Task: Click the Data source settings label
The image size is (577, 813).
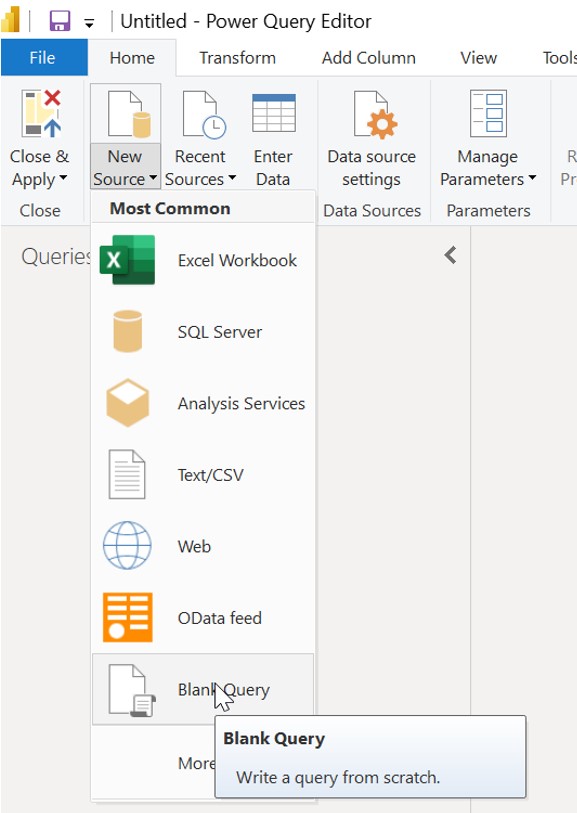Action: [372, 167]
